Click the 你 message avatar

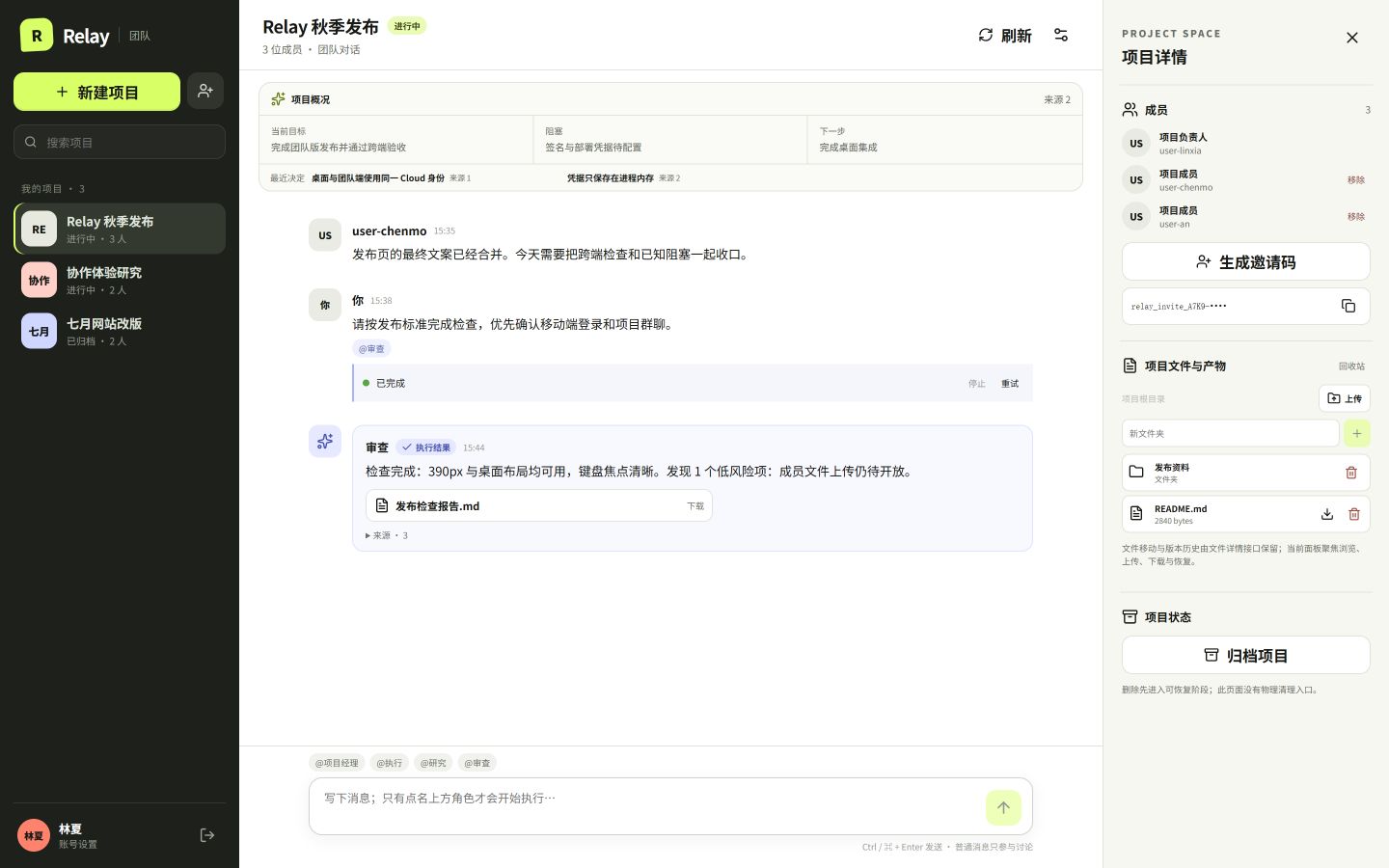coord(325,304)
